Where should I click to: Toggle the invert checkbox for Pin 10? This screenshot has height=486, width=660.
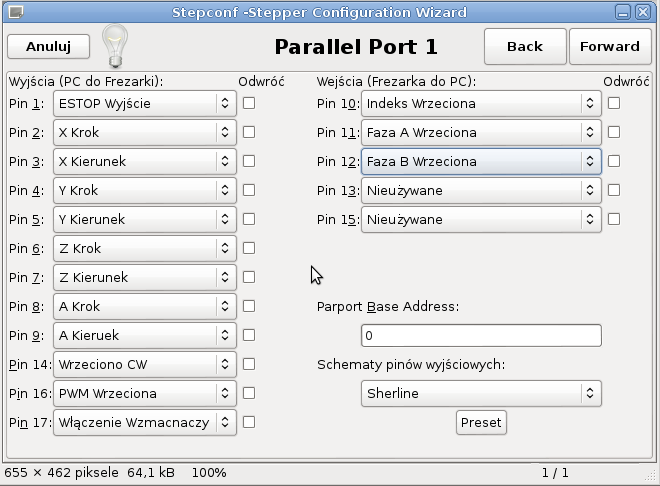[614, 103]
